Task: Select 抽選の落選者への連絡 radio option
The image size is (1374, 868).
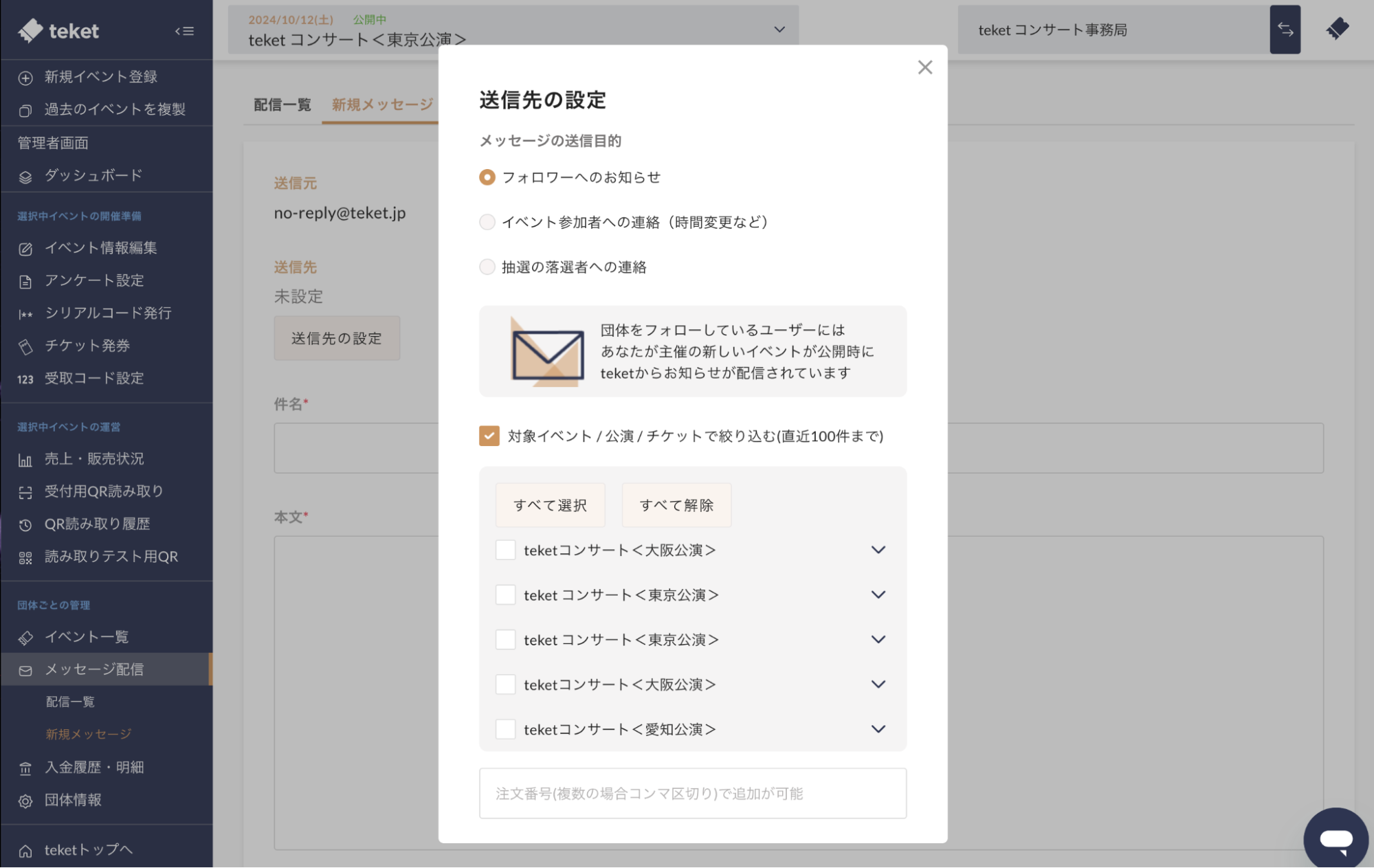Action: [x=487, y=267]
